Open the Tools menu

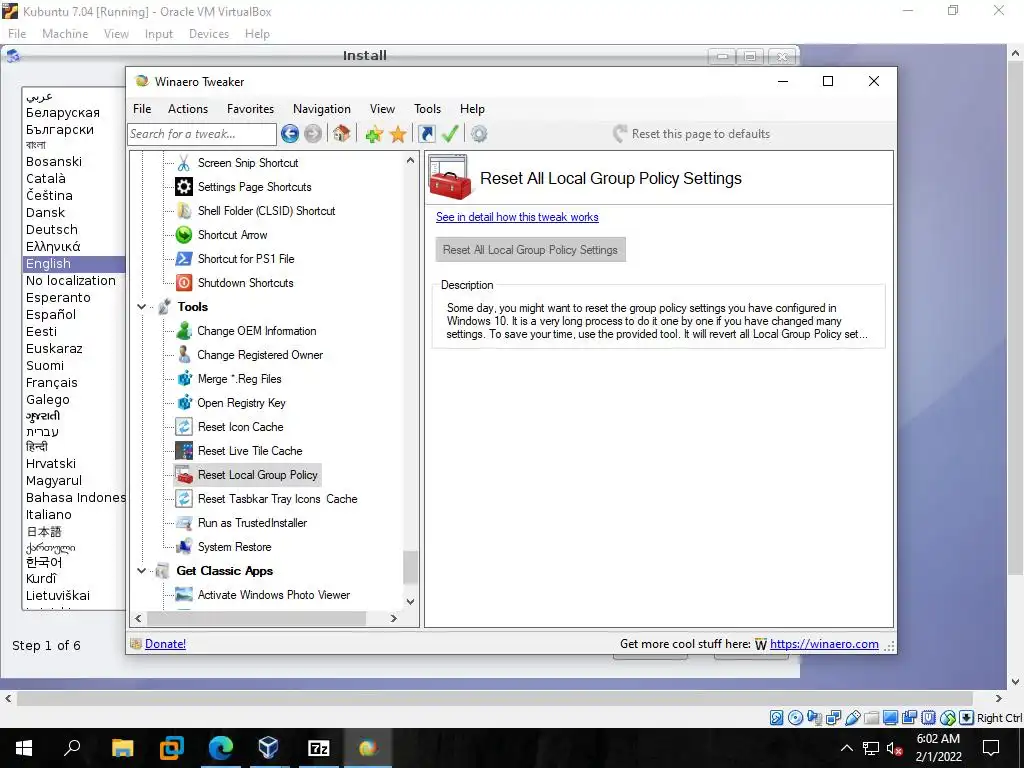point(427,109)
